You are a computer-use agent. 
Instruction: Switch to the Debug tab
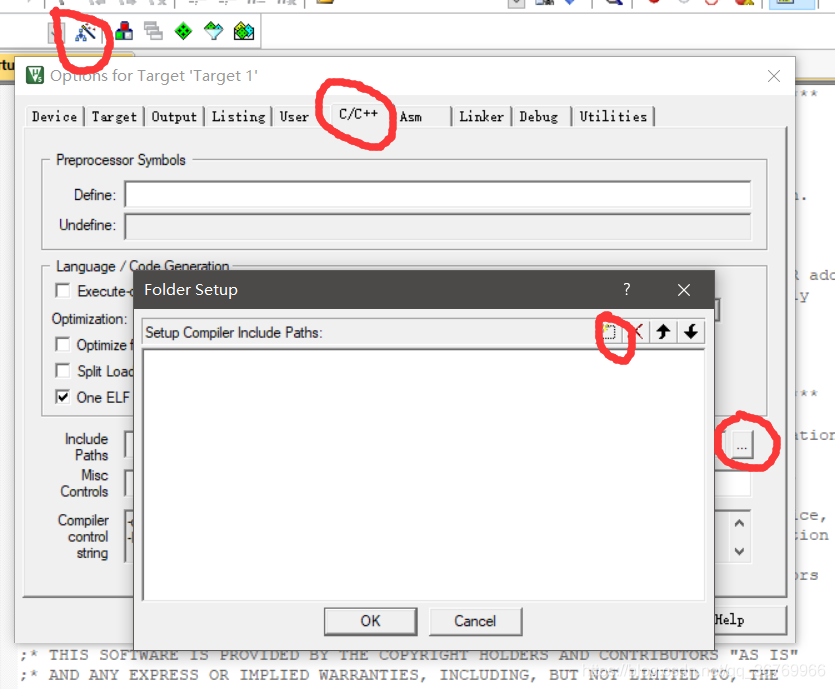[x=539, y=116]
